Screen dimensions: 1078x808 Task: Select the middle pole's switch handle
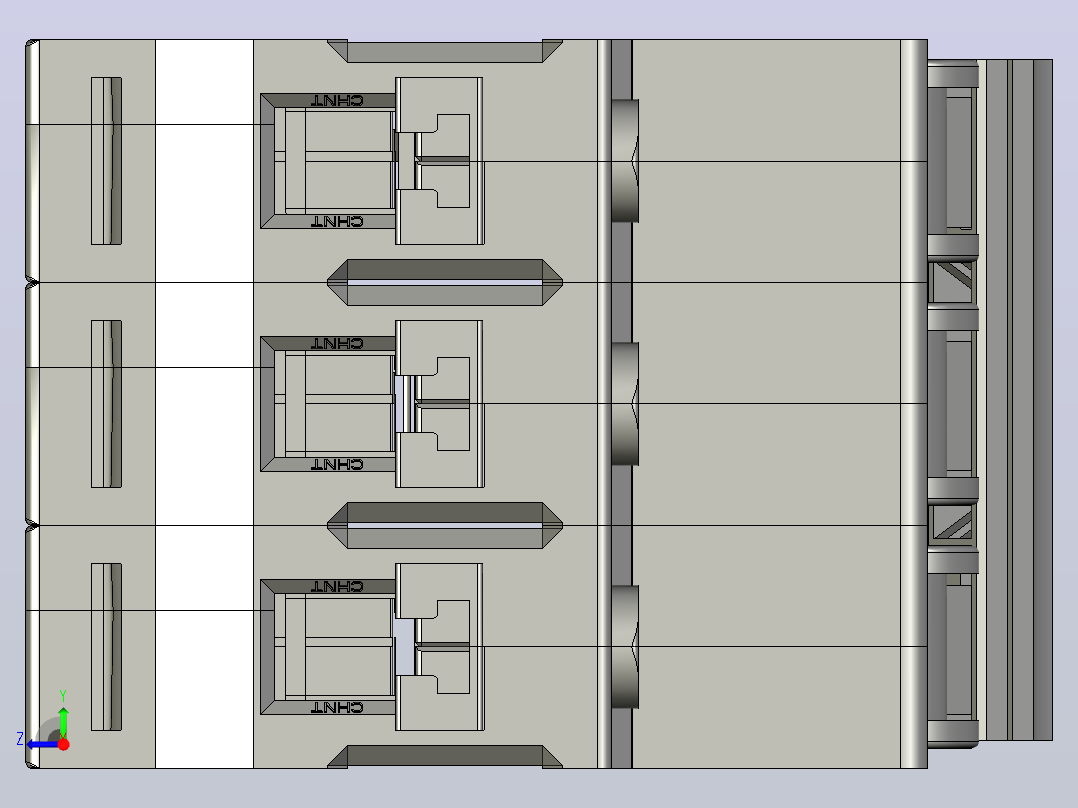[439, 404]
